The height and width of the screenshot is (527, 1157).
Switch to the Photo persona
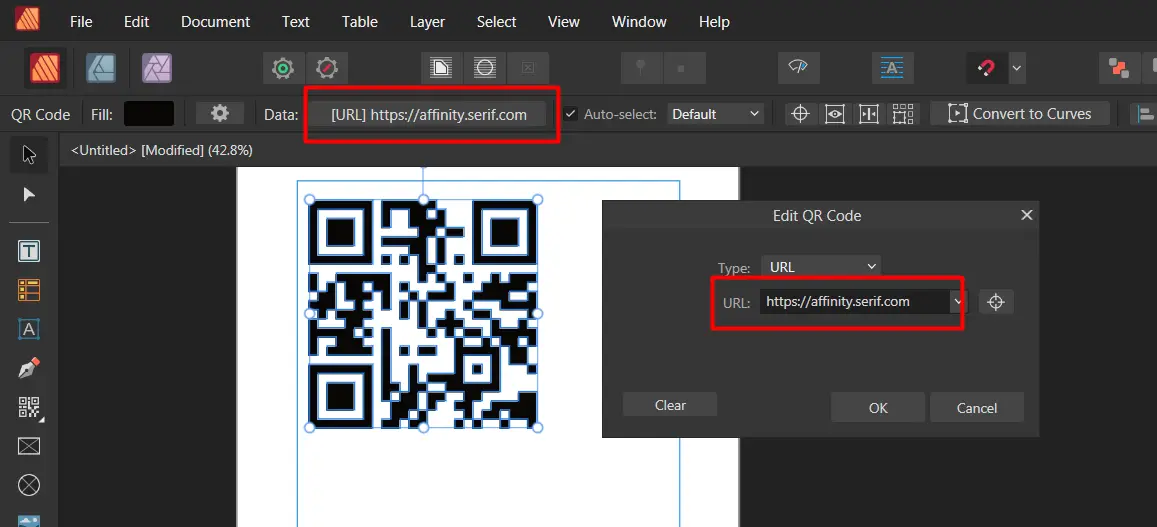click(157, 68)
